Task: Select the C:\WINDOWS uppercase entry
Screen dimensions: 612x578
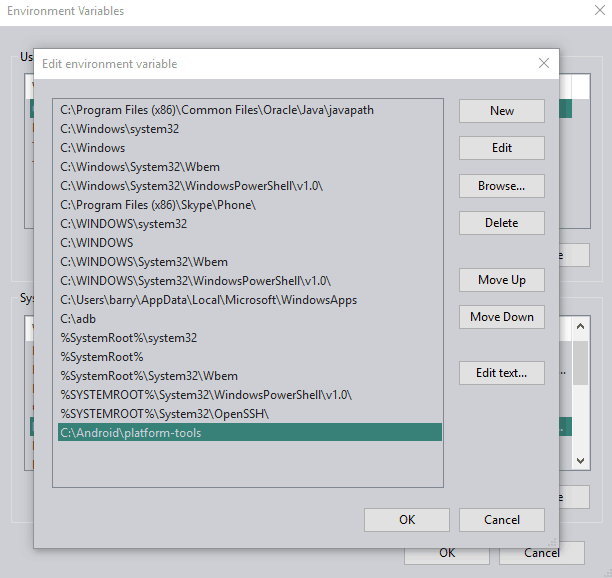Action: 250,243
